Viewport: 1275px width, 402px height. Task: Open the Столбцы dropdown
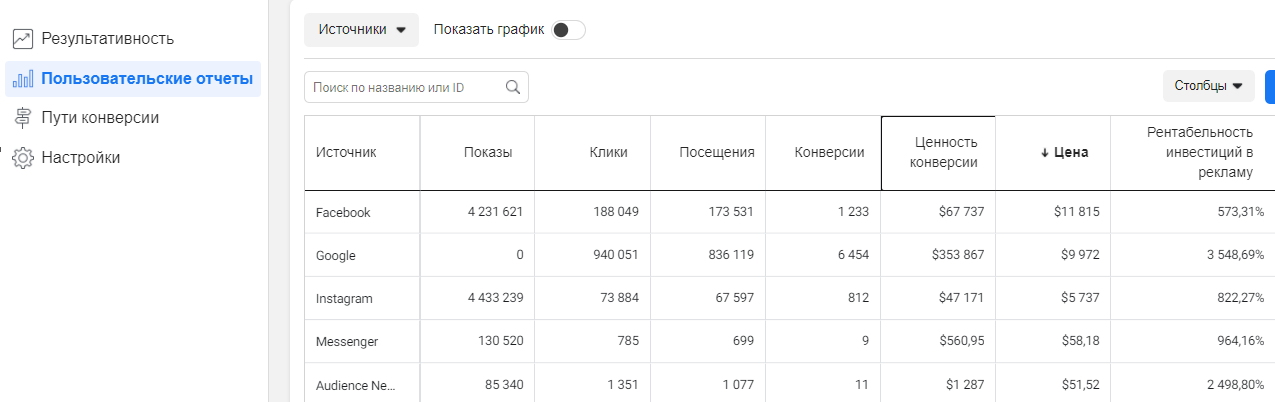coord(1208,86)
